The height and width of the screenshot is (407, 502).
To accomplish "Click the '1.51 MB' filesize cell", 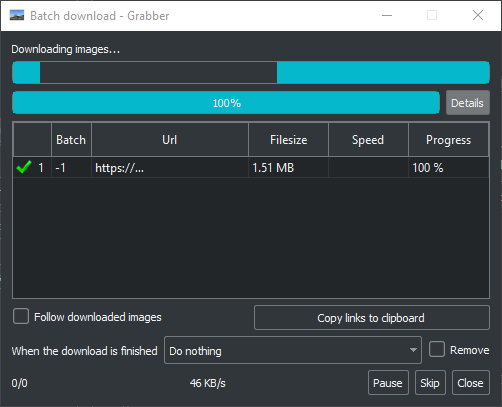I will (x=288, y=167).
